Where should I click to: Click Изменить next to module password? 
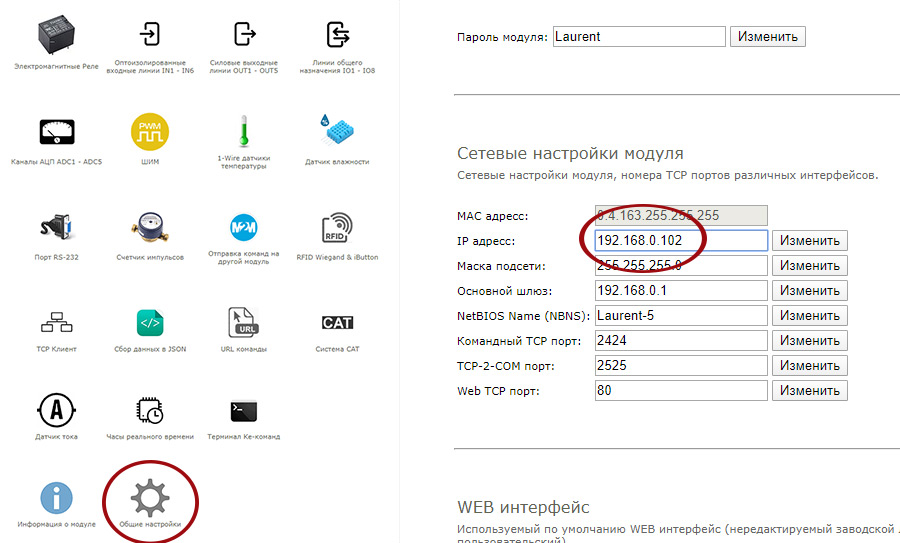(768, 37)
